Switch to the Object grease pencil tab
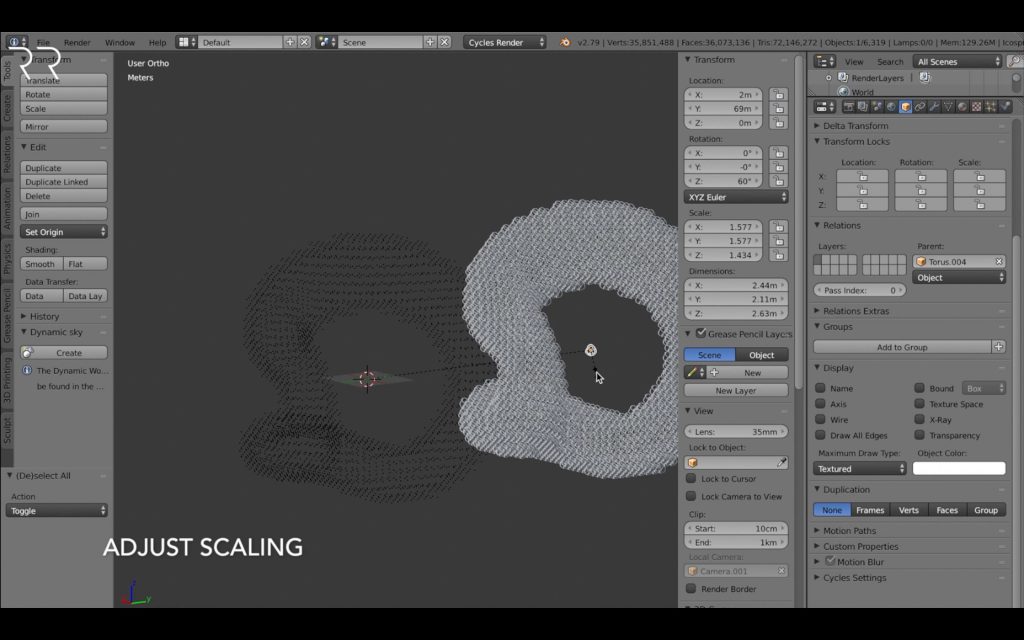Image resolution: width=1024 pixels, height=640 pixels. pyautogui.click(x=761, y=355)
